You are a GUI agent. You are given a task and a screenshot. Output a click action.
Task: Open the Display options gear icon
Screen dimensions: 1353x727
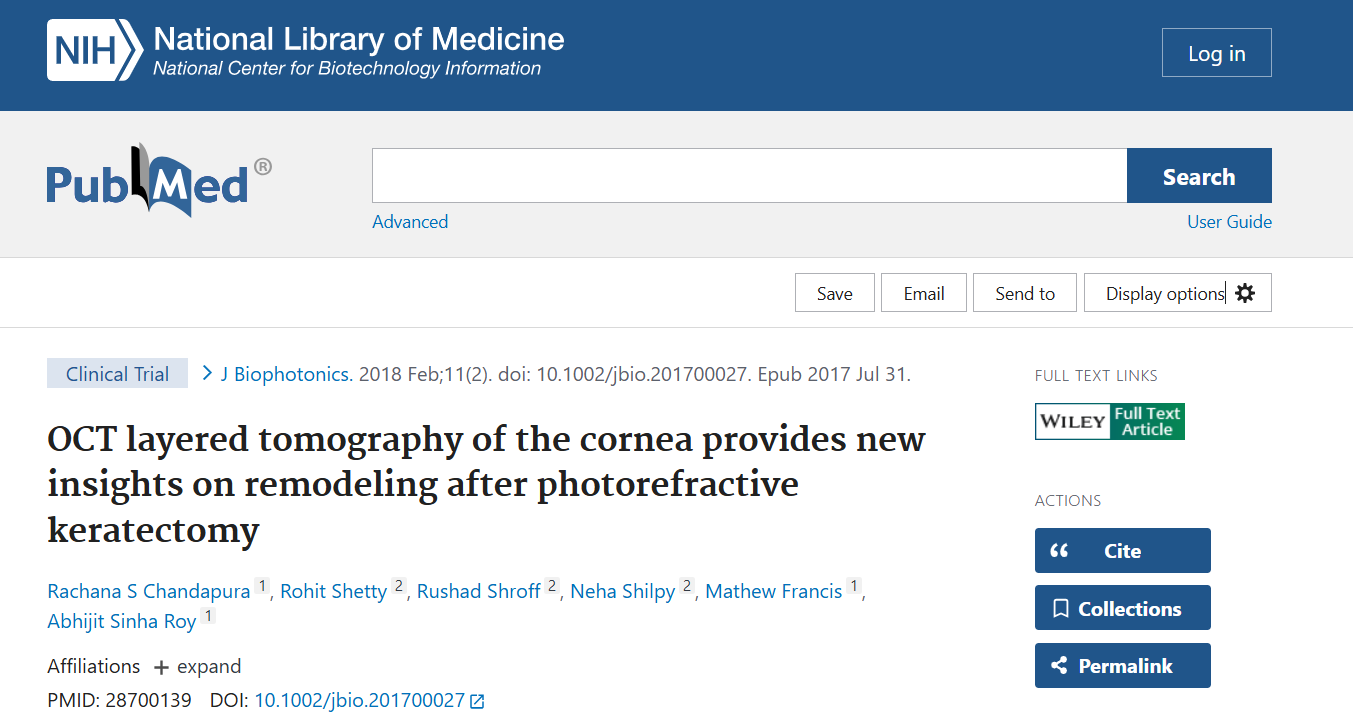(1243, 292)
